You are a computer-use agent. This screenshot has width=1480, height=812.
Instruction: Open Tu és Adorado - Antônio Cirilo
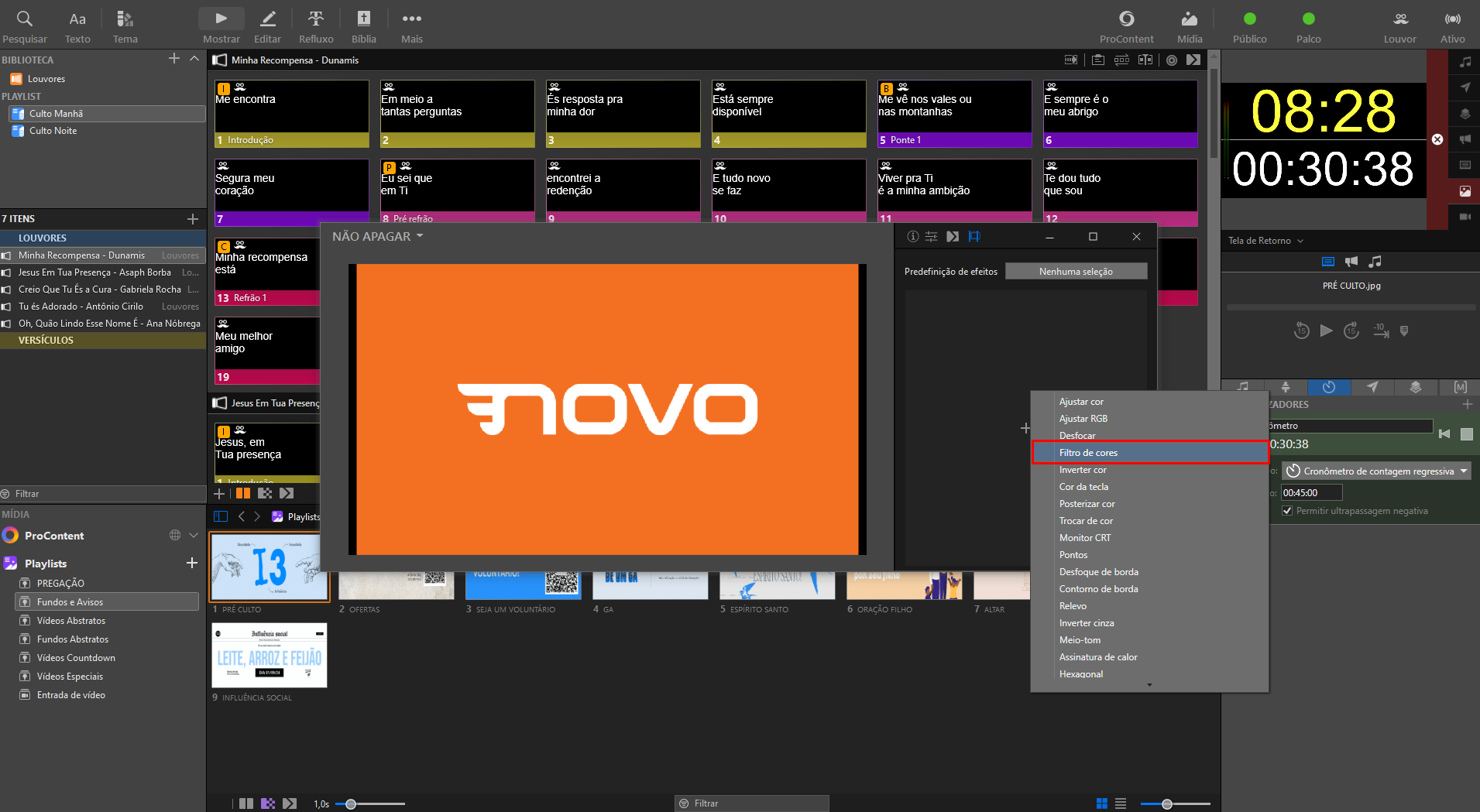point(102,307)
